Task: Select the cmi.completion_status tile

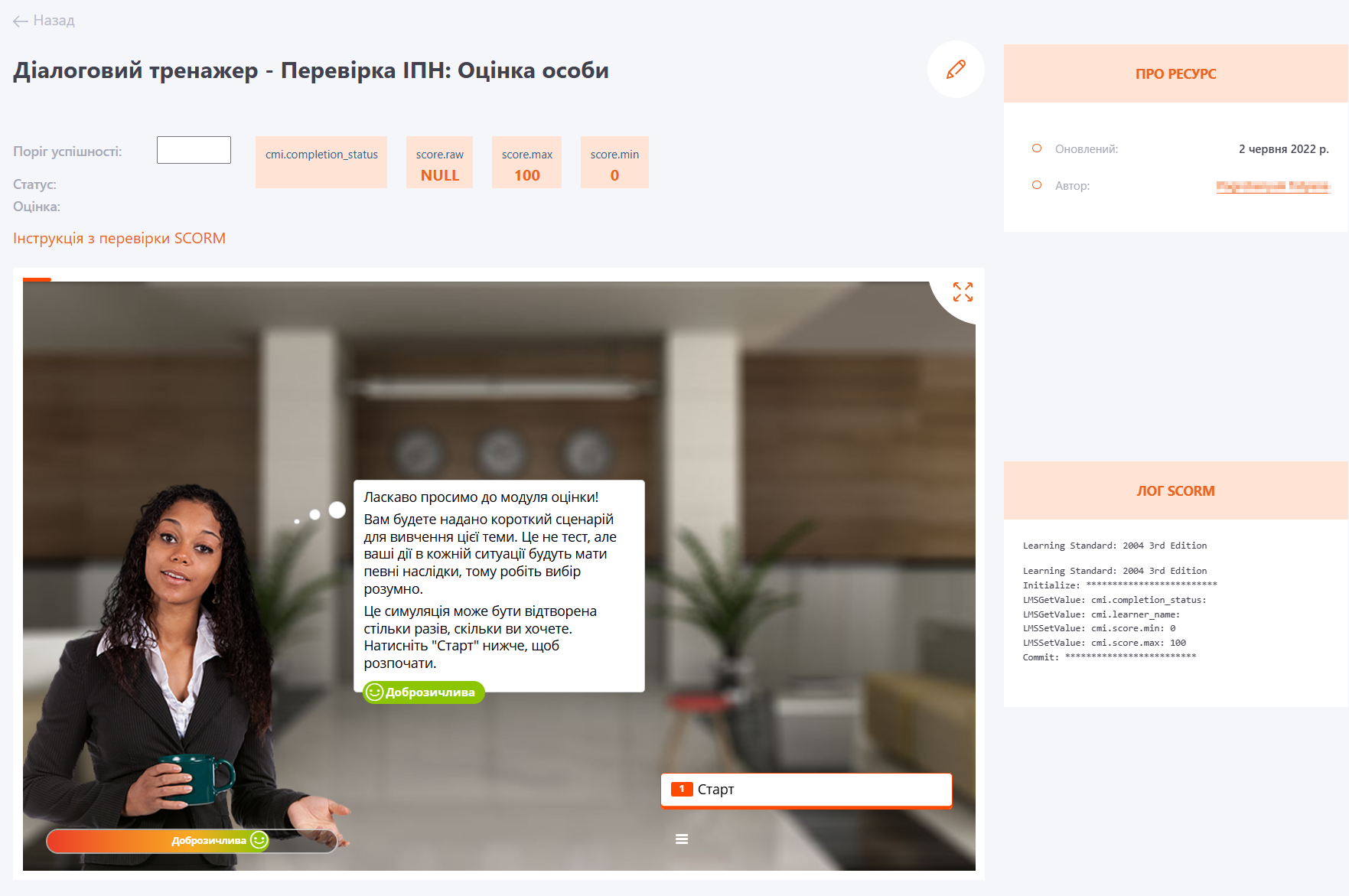Action: coord(321,162)
